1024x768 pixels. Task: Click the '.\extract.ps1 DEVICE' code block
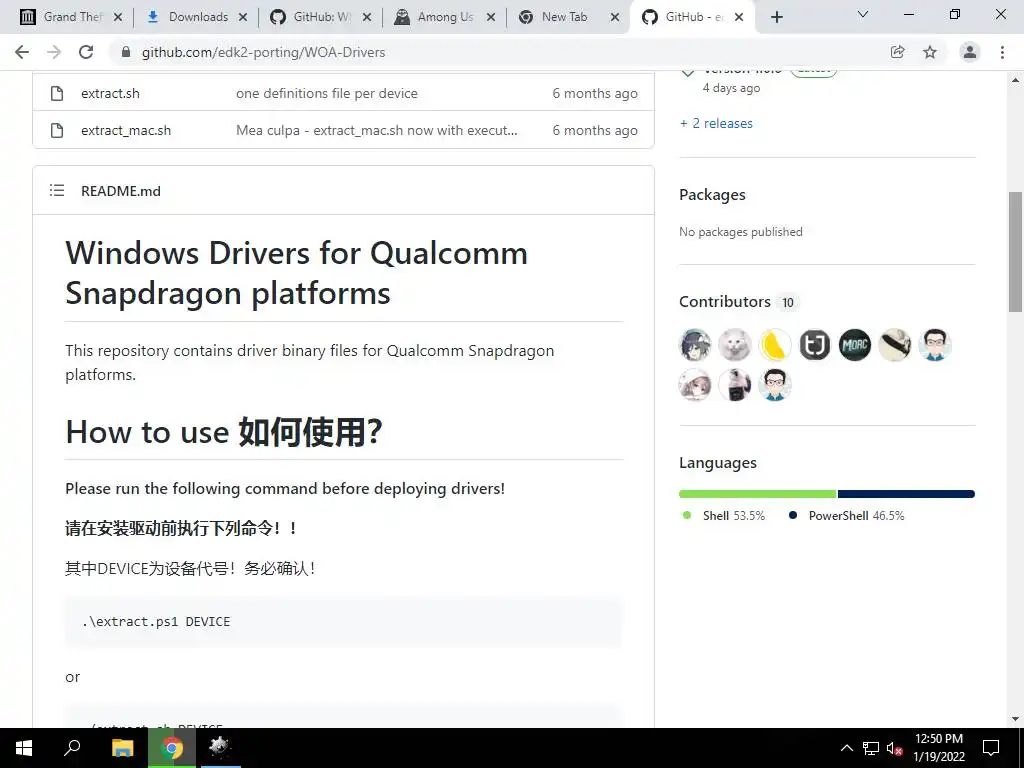(x=344, y=622)
